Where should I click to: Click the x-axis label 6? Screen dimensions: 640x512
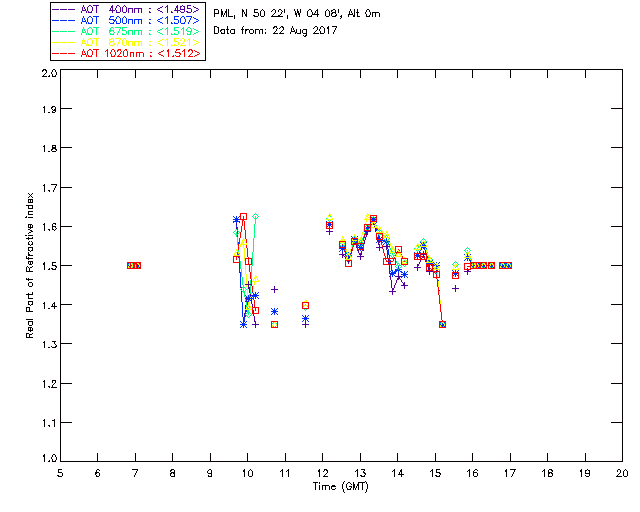coord(98,473)
